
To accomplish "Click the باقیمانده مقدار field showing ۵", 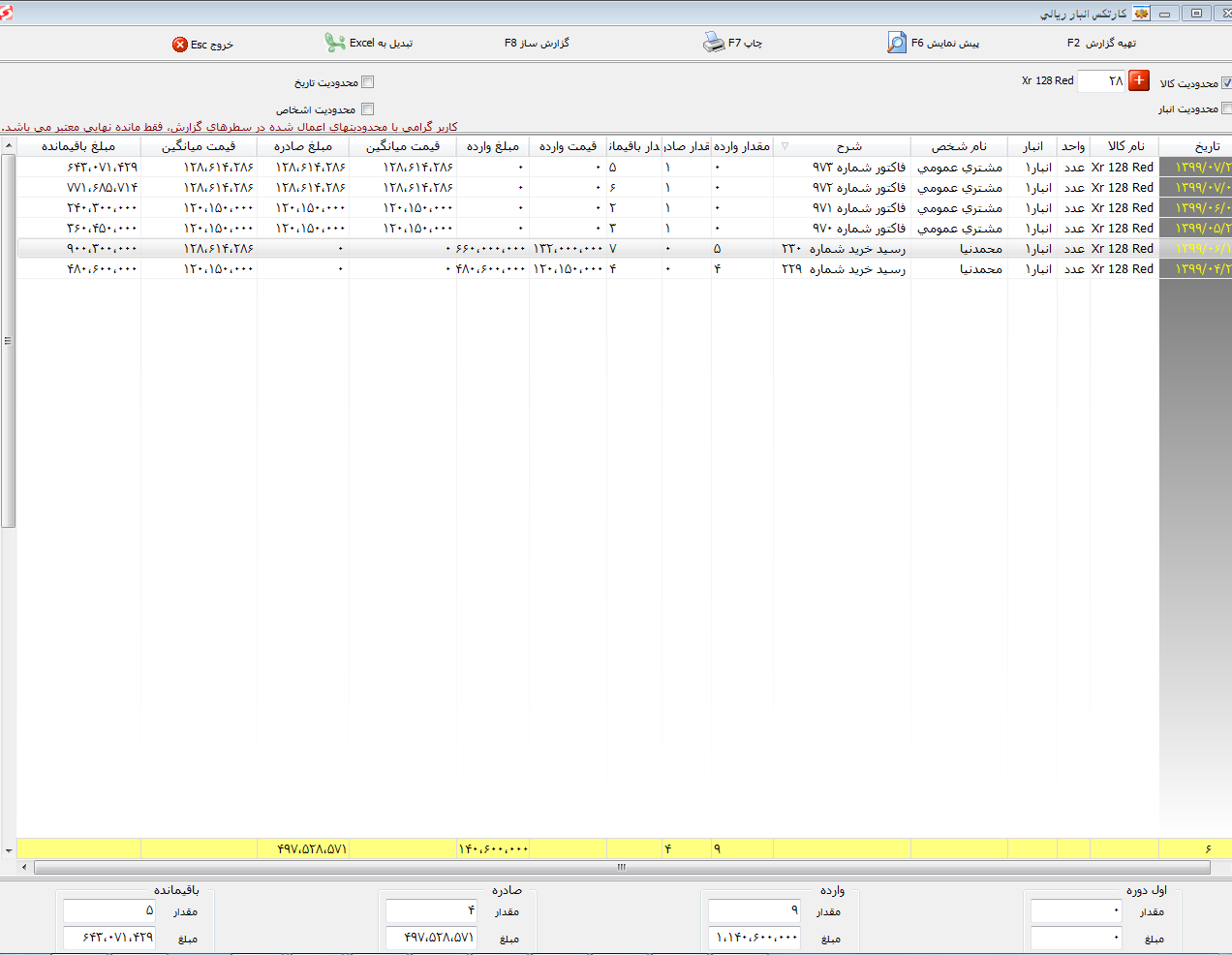I will tap(108, 911).
